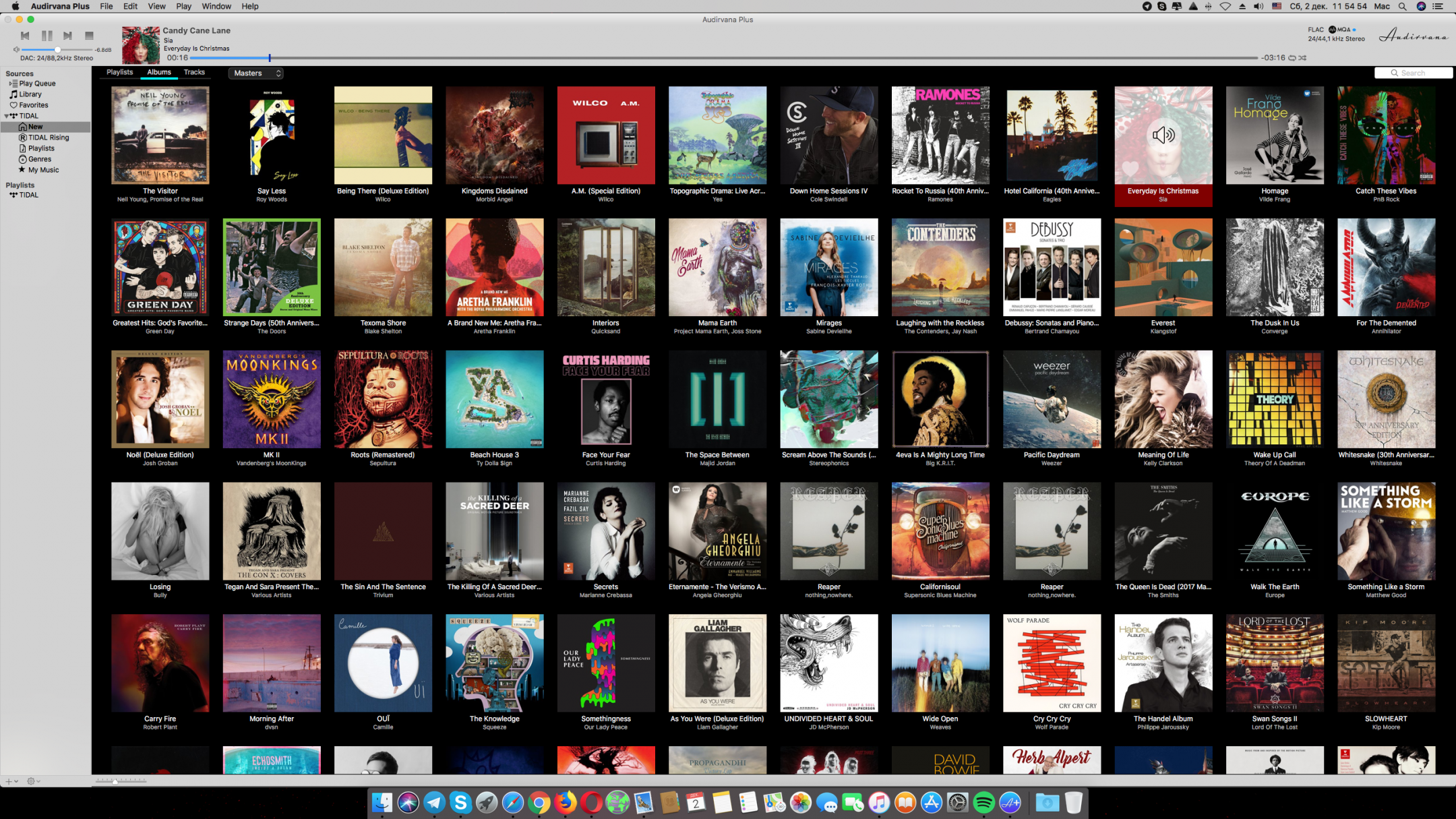Open Genres in the sidebar

click(34, 159)
